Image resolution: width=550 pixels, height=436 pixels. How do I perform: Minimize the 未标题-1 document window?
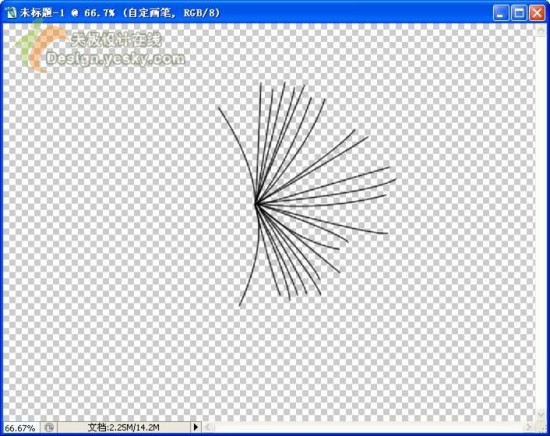click(x=501, y=13)
